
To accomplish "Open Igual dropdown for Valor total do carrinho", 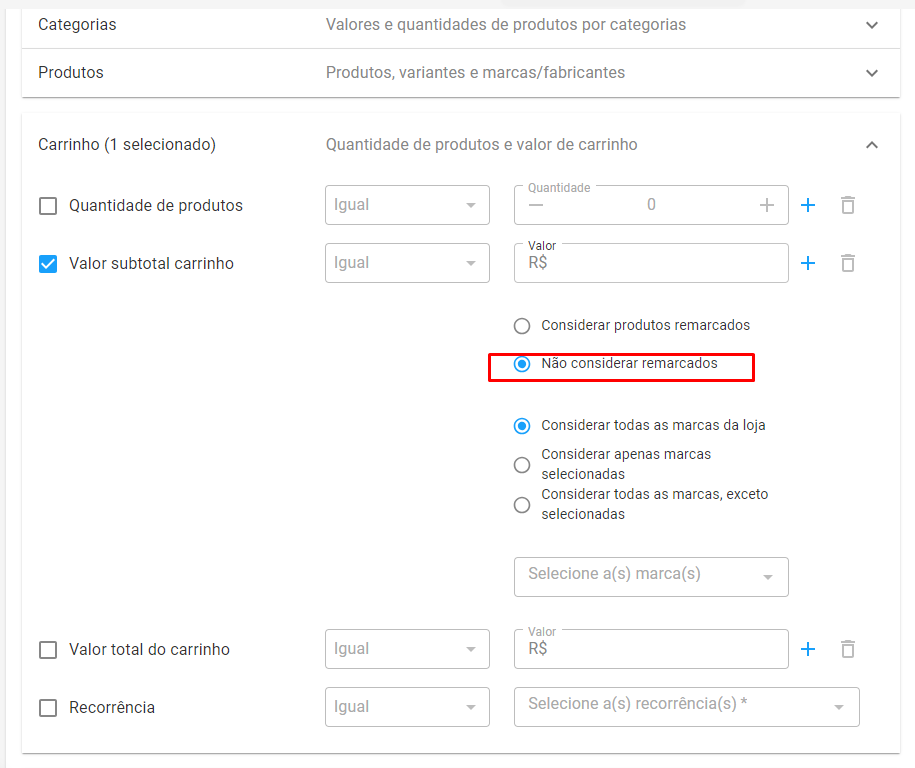I will click(x=407, y=649).
